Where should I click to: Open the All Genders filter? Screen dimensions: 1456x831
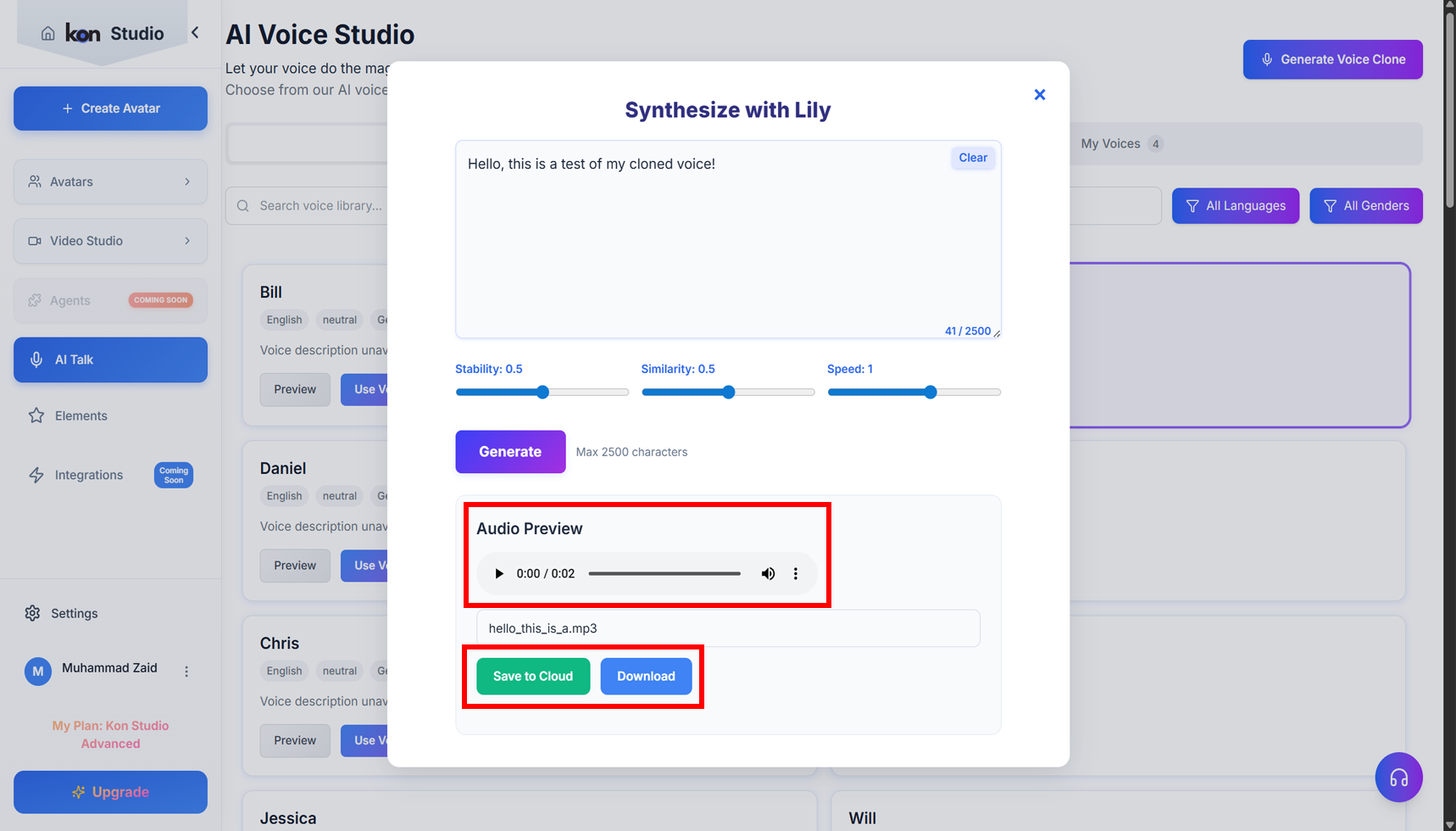point(1365,206)
